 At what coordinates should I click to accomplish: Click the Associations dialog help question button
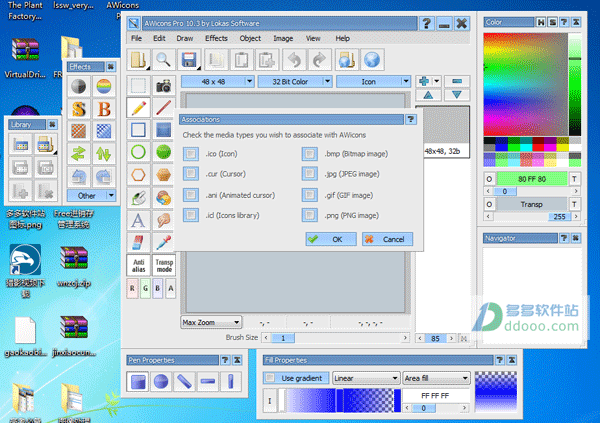coord(411,119)
